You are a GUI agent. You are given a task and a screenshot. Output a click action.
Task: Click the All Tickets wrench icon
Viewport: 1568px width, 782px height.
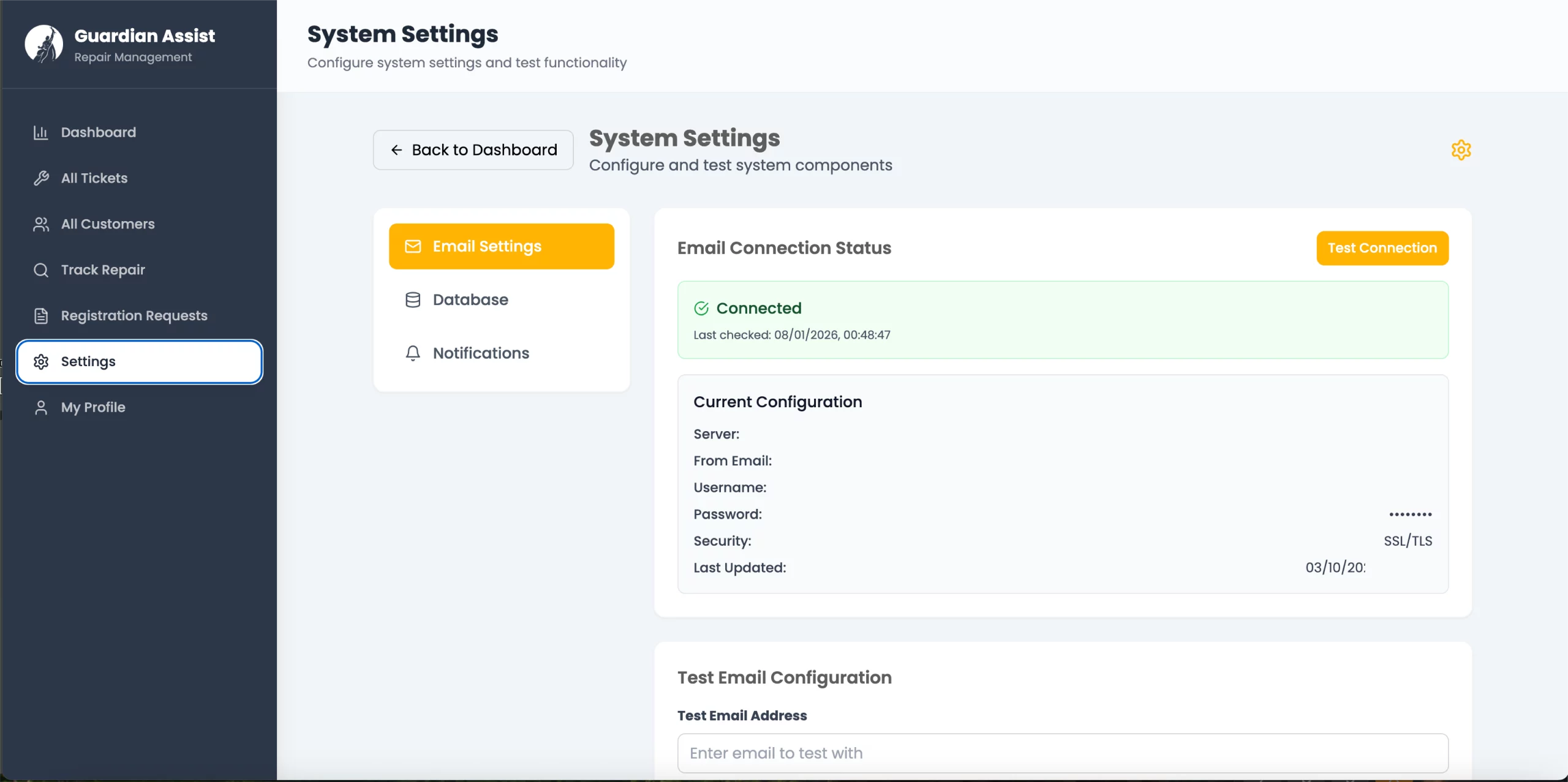coord(41,178)
